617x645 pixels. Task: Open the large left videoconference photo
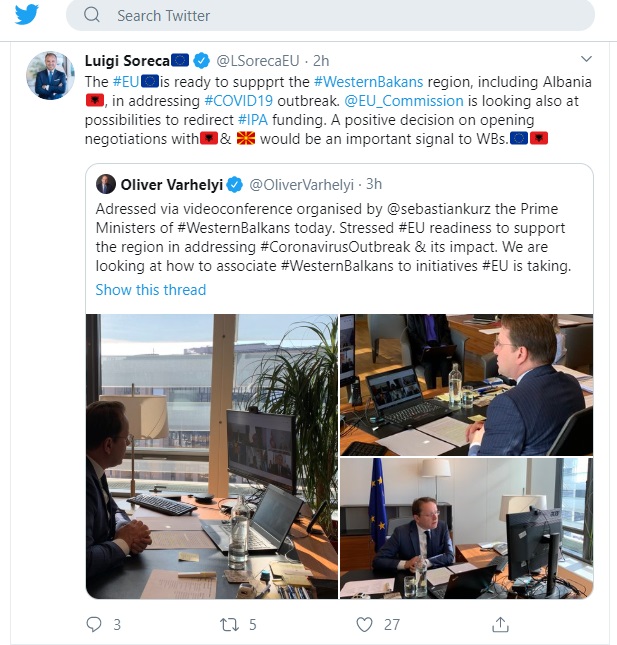point(212,456)
